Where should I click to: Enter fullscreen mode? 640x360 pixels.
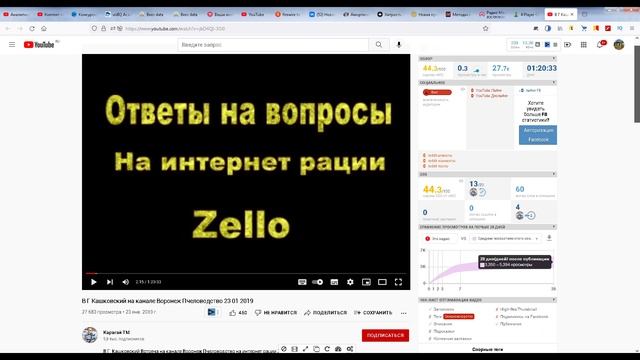click(x=398, y=282)
